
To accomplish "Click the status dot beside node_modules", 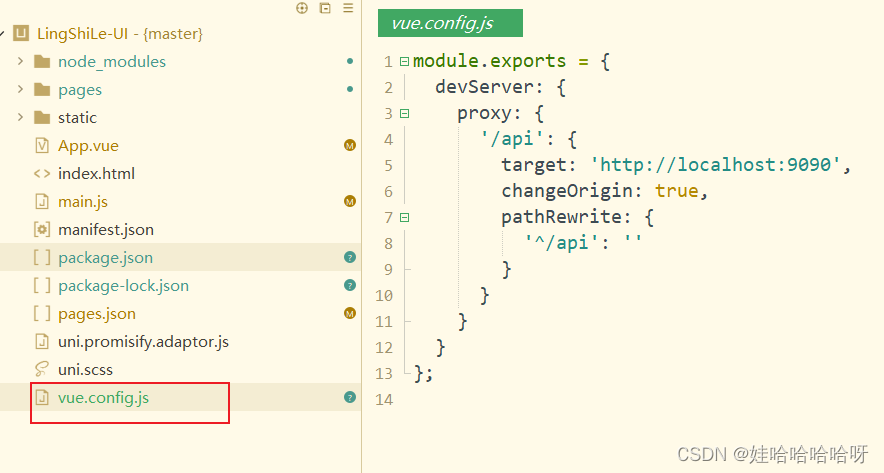I will pos(350,61).
